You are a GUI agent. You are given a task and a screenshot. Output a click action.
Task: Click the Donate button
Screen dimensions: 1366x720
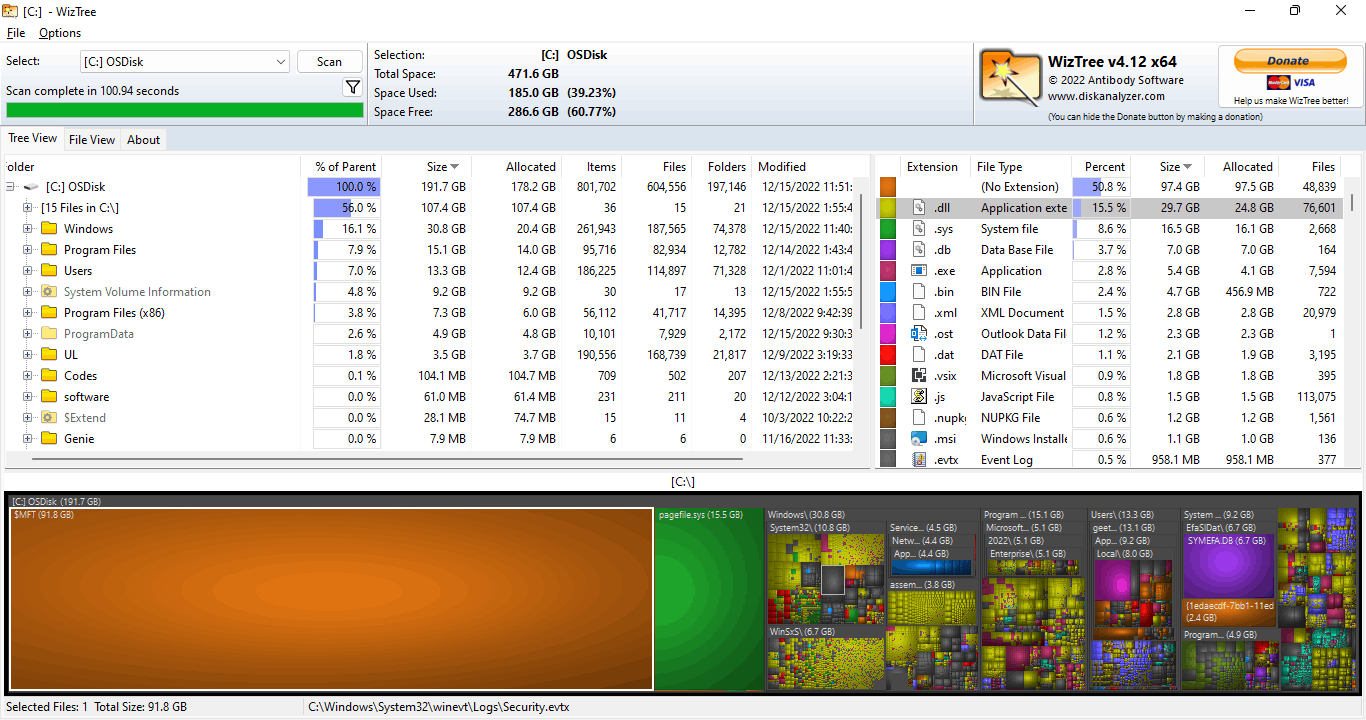coord(1288,61)
